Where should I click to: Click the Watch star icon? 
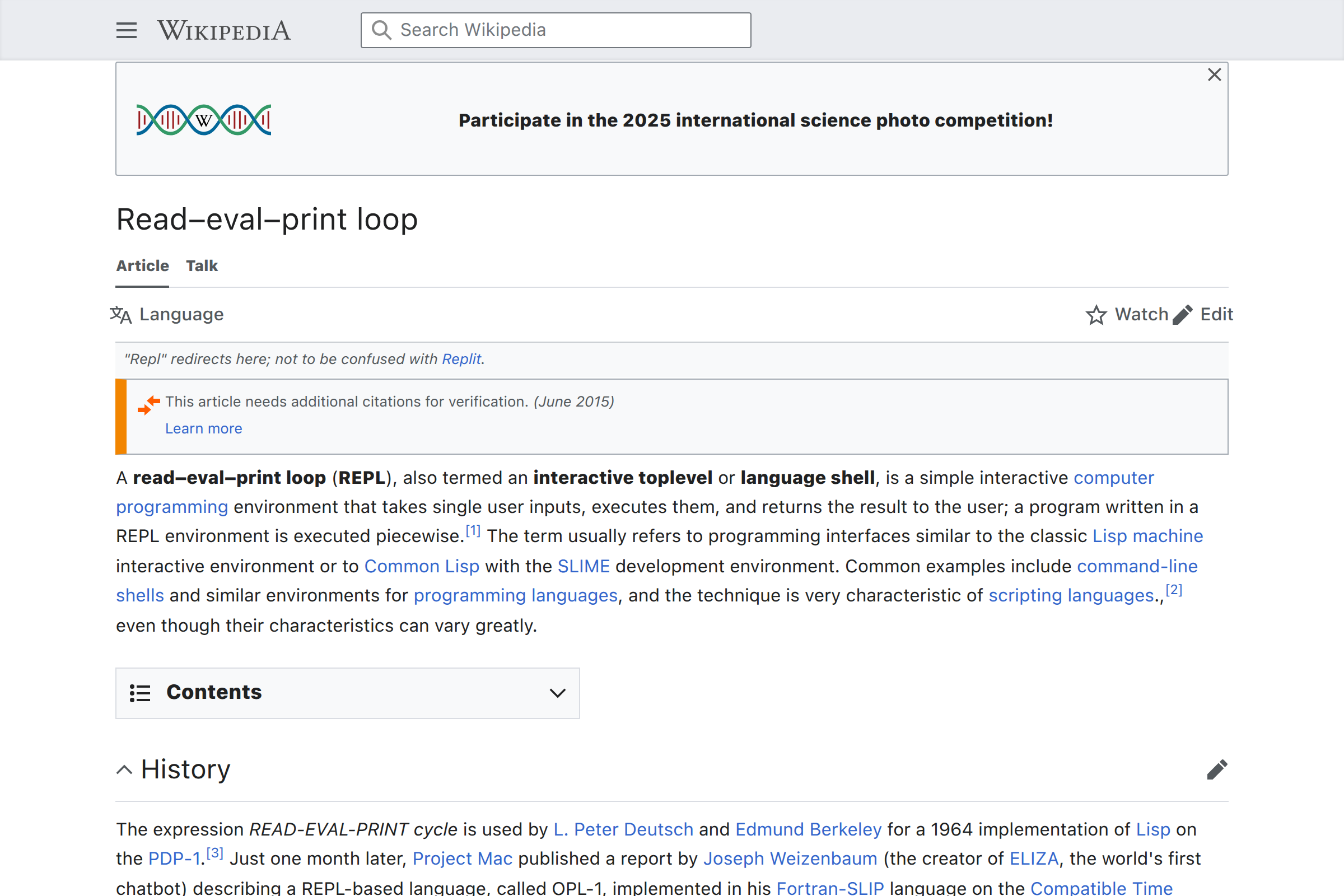pos(1096,315)
